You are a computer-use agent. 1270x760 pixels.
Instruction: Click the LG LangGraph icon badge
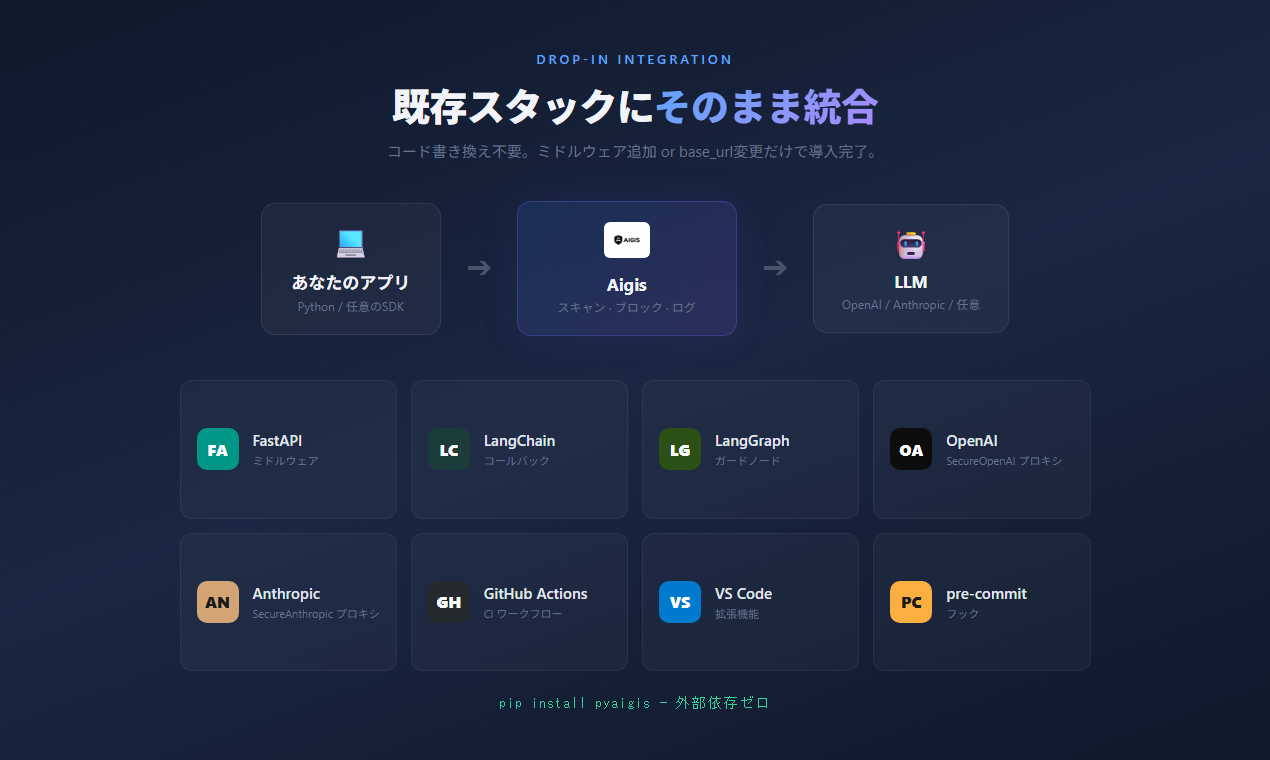point(680,449)
